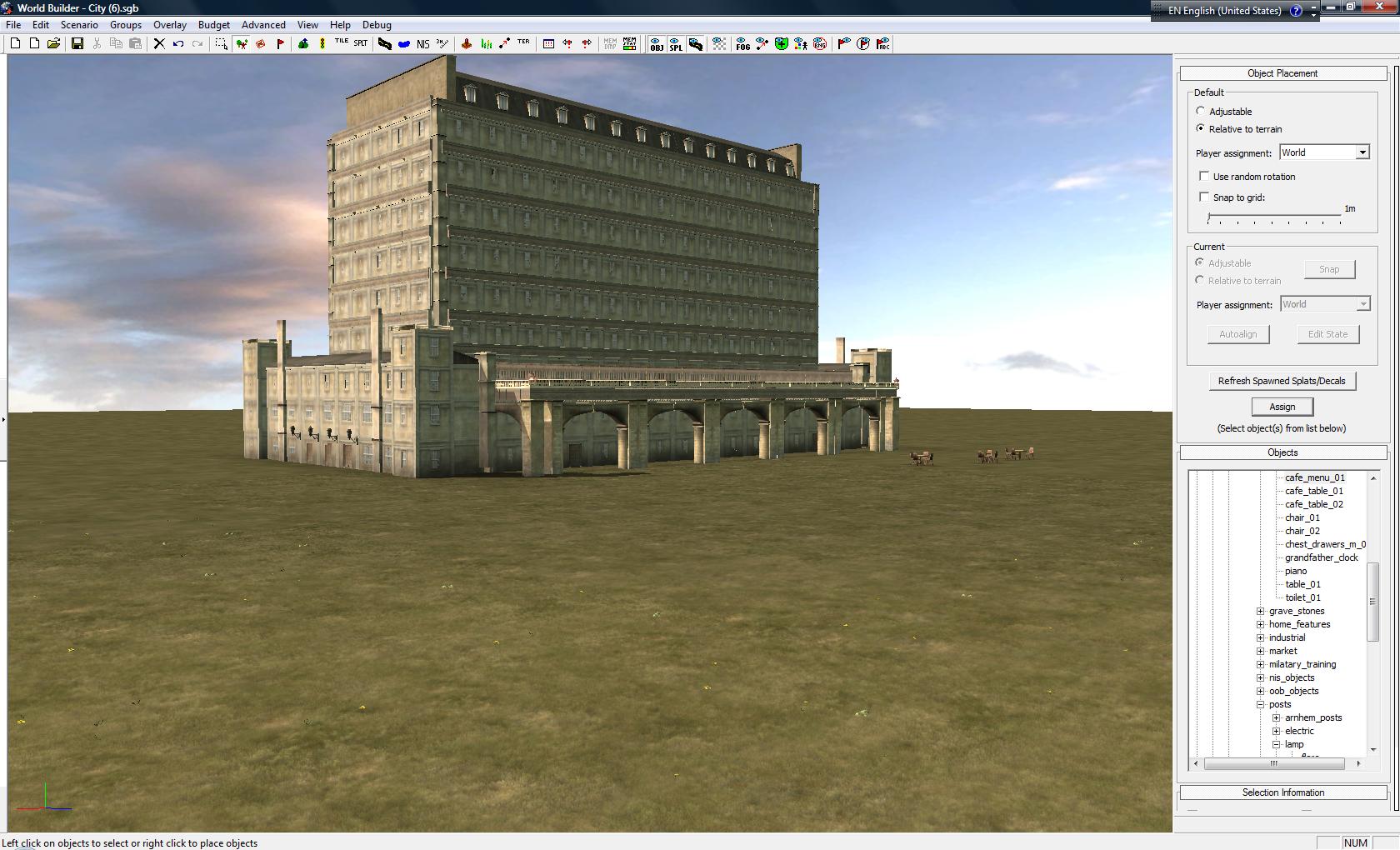The image size is (1400, 850).
Task: Enable Use random rotation checkbox
Action: (x=1204, y=176)
